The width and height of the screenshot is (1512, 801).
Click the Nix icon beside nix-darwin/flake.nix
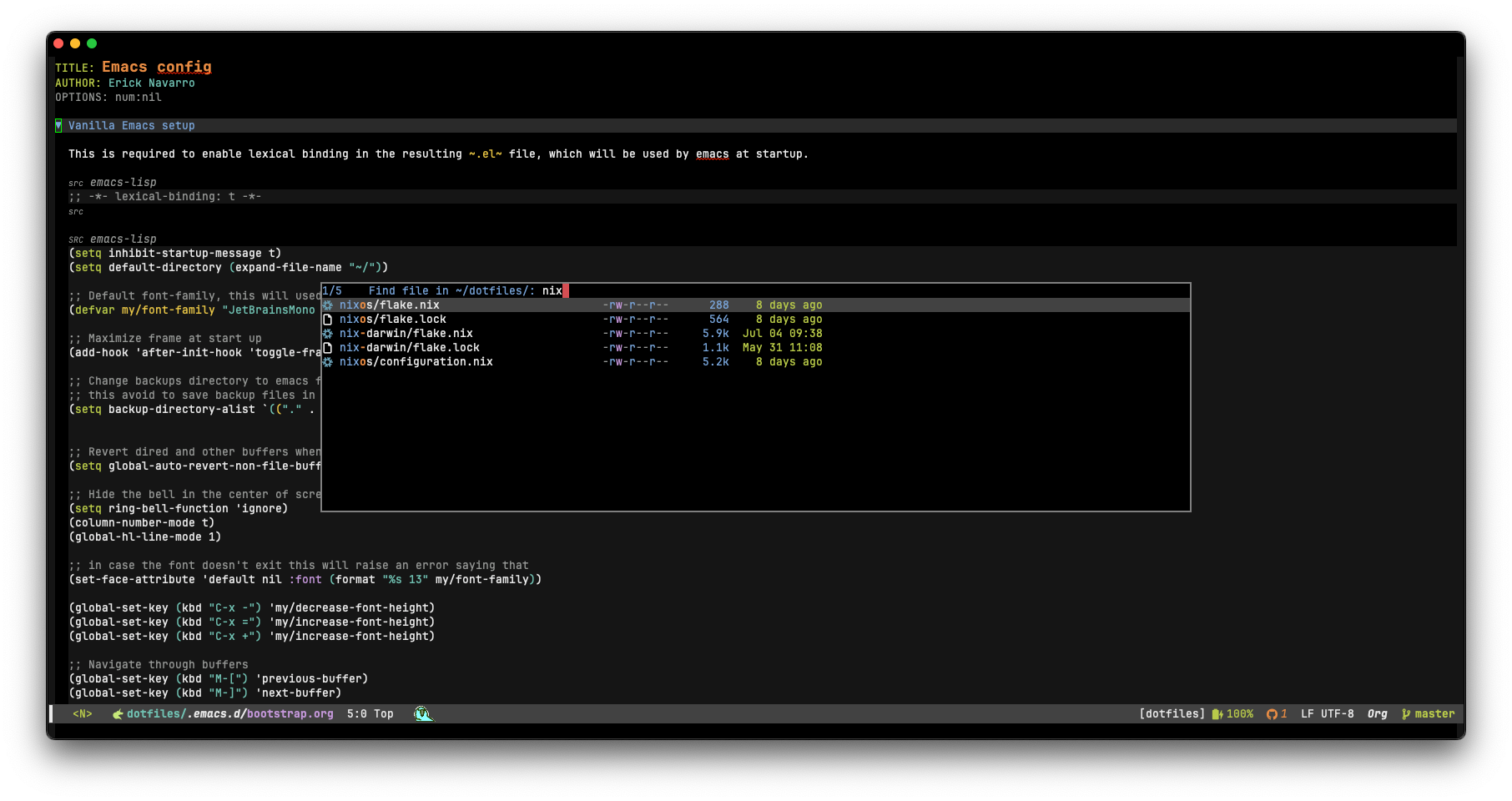coord(328,334)
